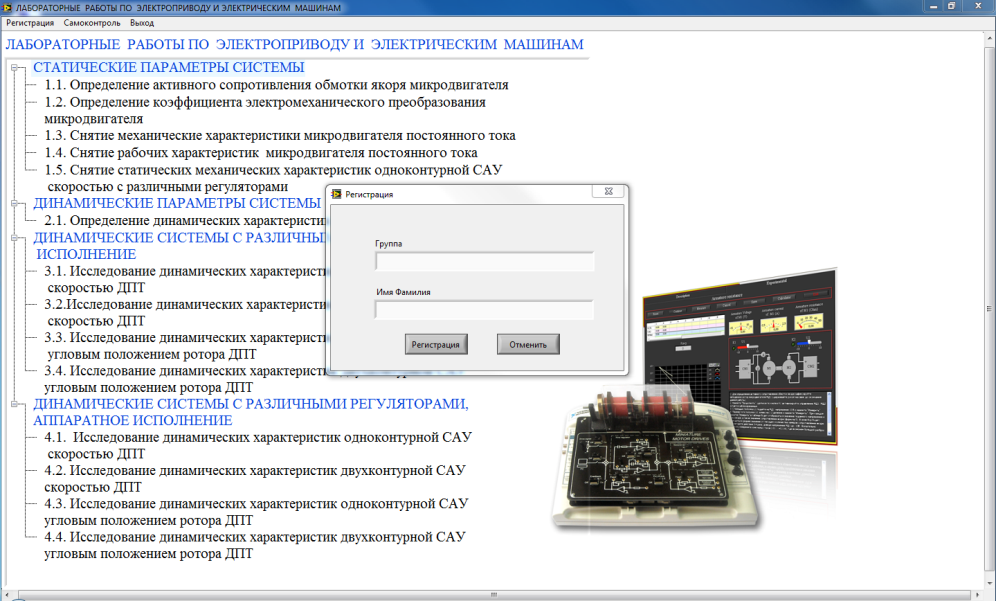996x601 pixels.
Task: Open lab 4.4 двухконтурной САУ угловым положением
Action: coord(255,545)
